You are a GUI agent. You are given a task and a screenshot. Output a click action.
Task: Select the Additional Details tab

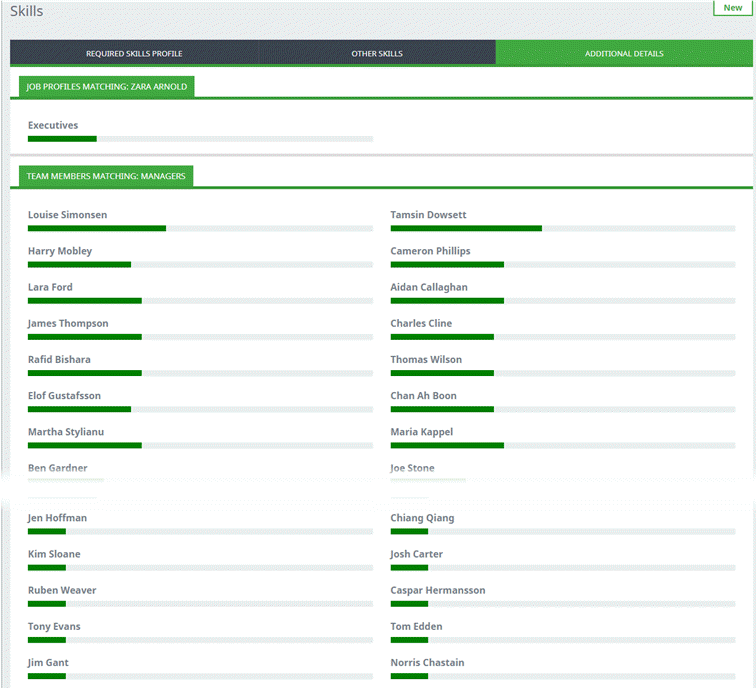click(624, 53)
